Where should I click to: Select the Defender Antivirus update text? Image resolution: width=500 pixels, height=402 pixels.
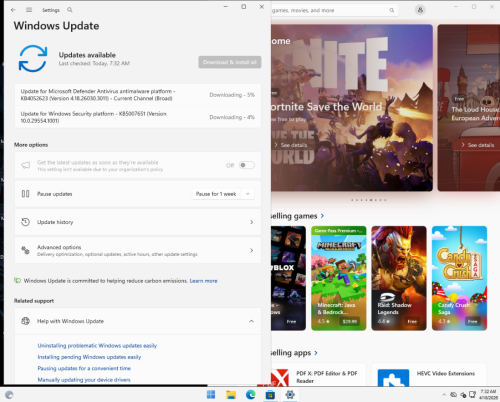pyautogui.click(x=98, y=95)
